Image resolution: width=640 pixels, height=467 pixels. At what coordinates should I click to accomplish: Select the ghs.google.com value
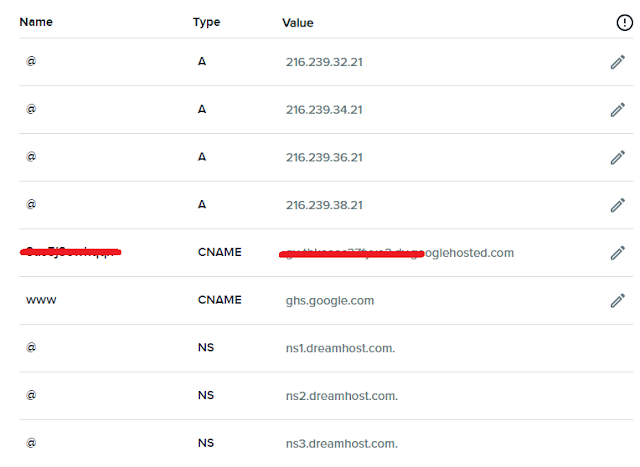point(330,301)
